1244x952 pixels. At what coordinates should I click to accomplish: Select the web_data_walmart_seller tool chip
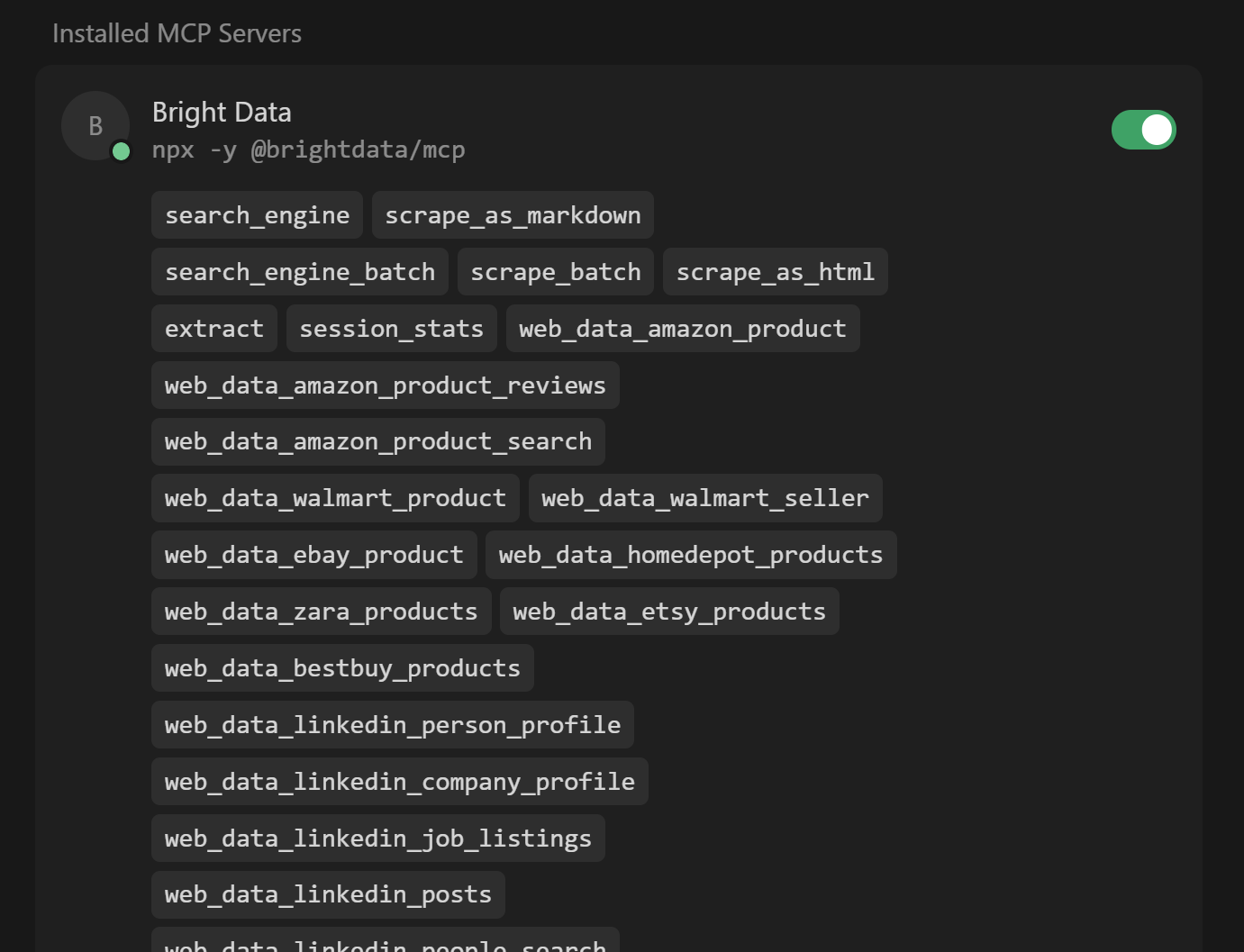705,498
